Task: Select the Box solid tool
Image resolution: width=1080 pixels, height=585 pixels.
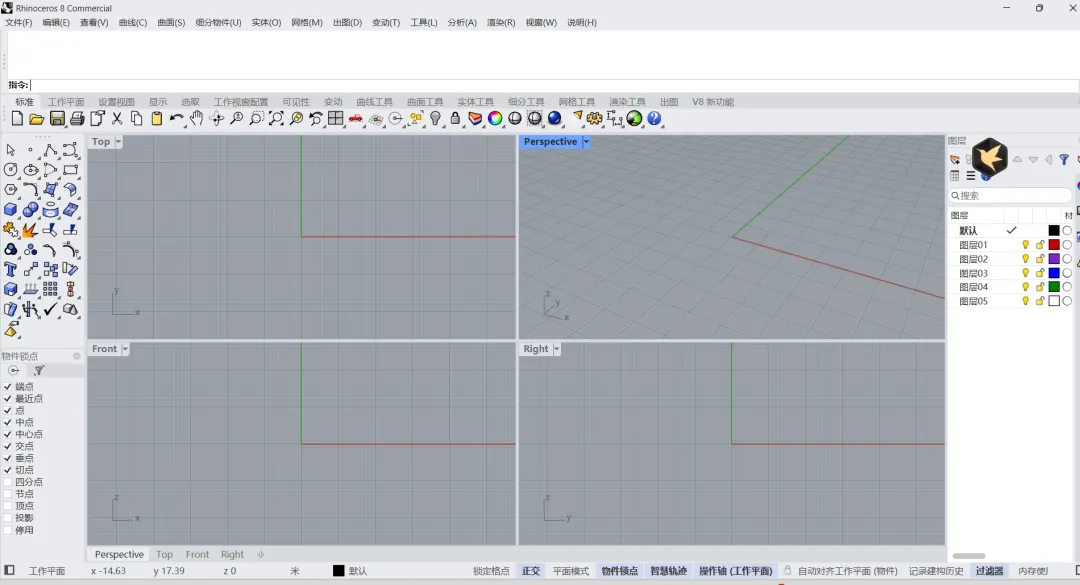Action: (x=10, y=209)
